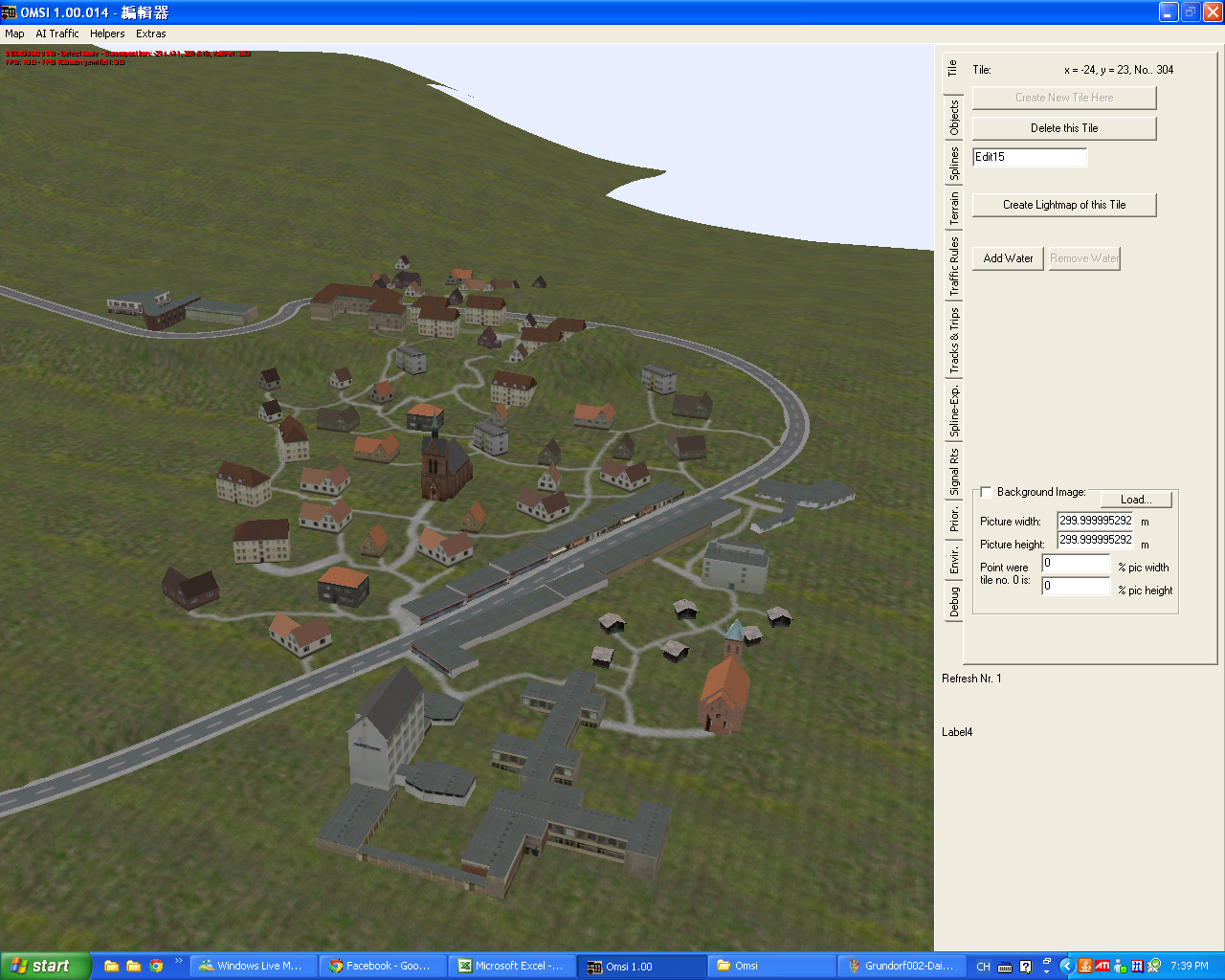Screen dimensions: 1225x980
Task: Click Create Lightmap of this Tile
Action: pos(1064,205)
